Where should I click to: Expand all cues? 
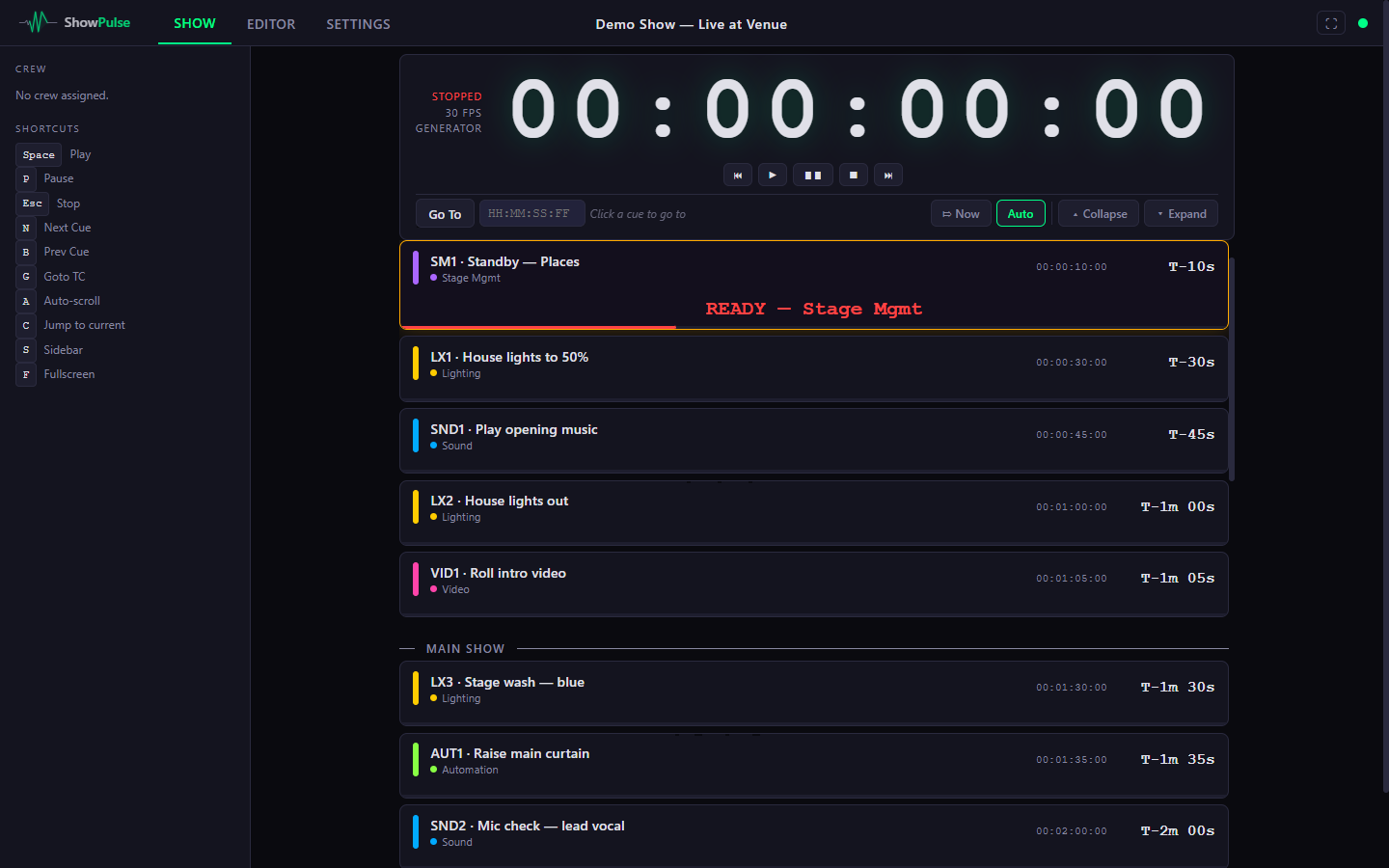(x=1182, y=213)
